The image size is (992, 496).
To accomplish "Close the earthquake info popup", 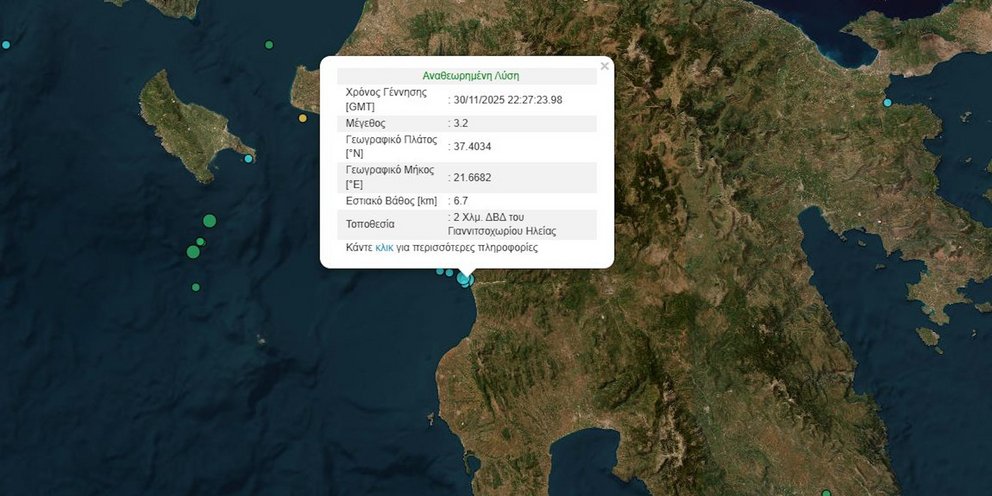I will pos(604,67).
